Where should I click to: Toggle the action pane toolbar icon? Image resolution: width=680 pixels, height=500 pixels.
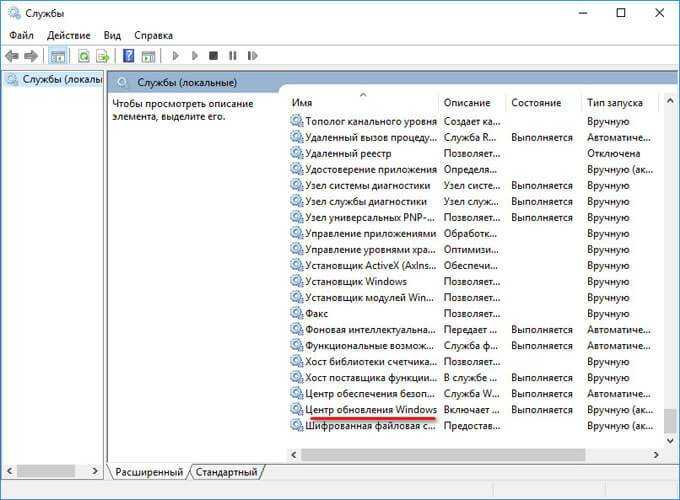click(x=148, y=56)
